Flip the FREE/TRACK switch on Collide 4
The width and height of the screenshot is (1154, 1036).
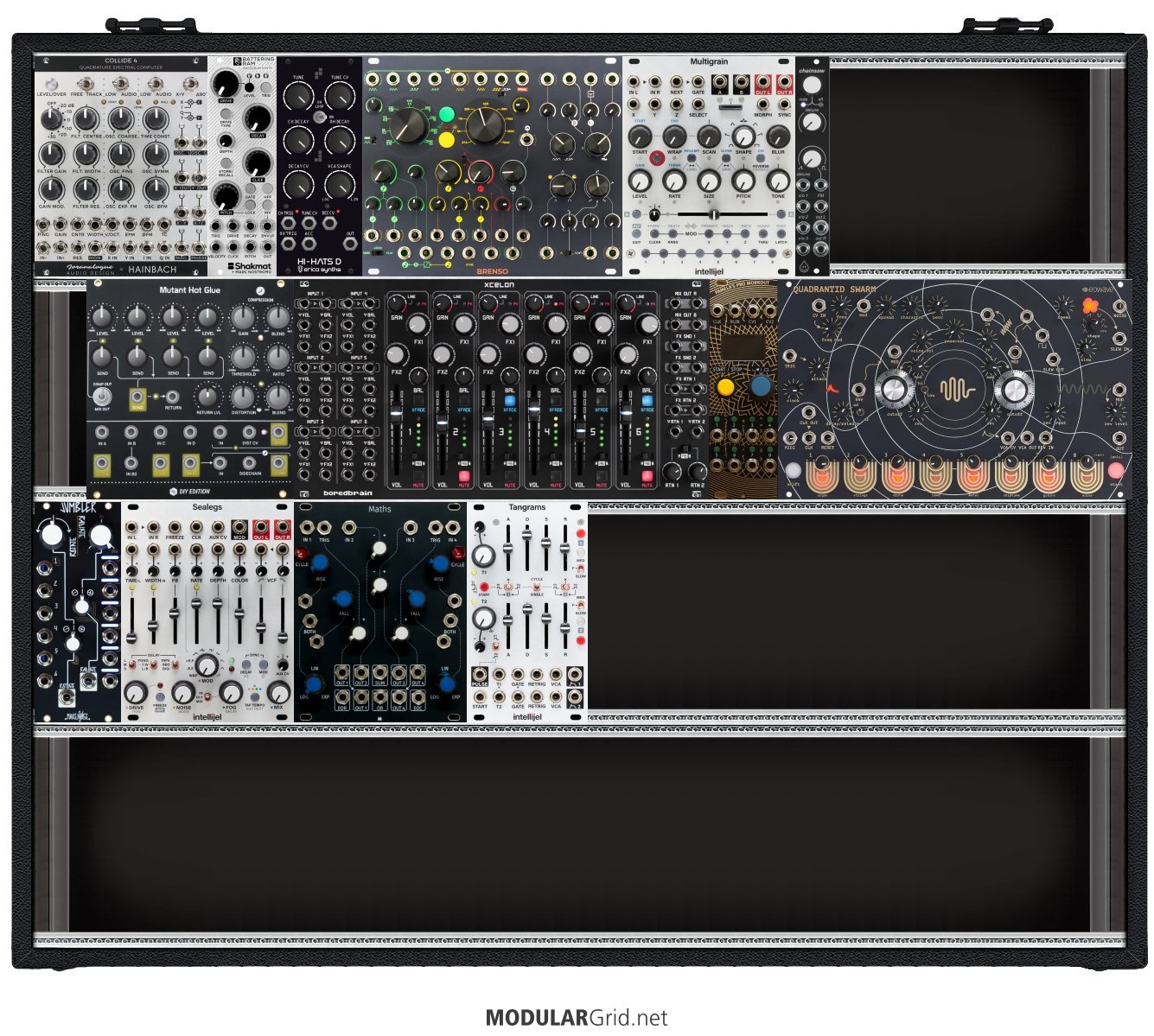pos(86,84)
